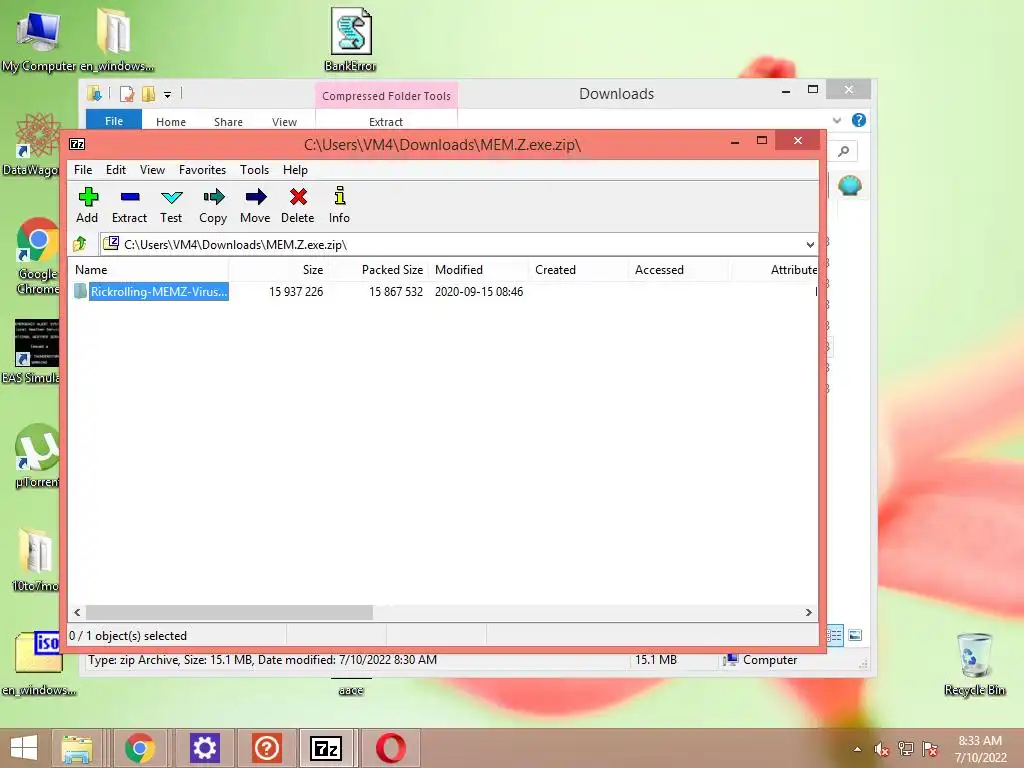This screenshot has height=768, width=1024.
Task: Open the Edit menu in 7-Zip
Action: click(x=116, y=170)
